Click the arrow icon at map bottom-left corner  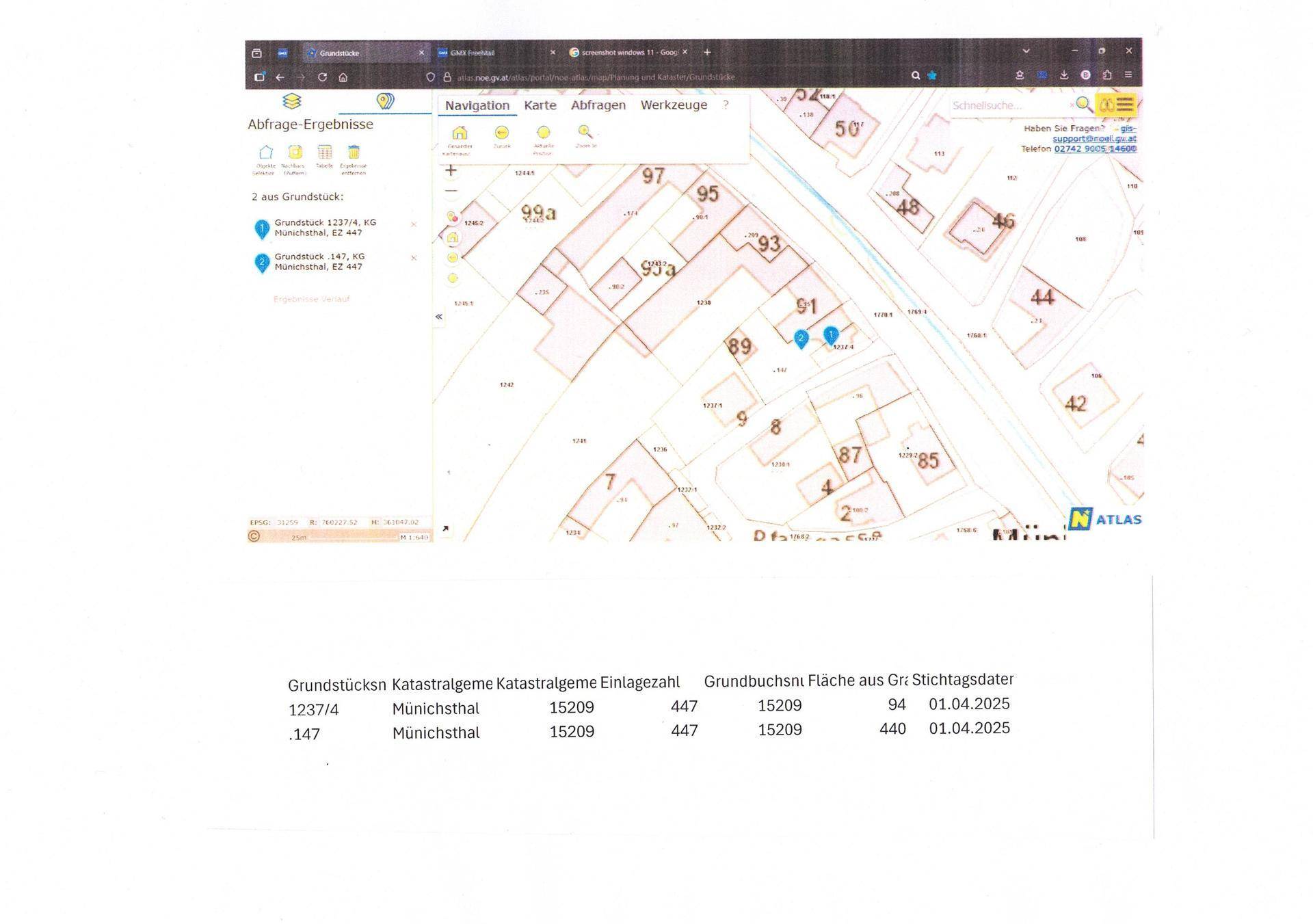445,529
